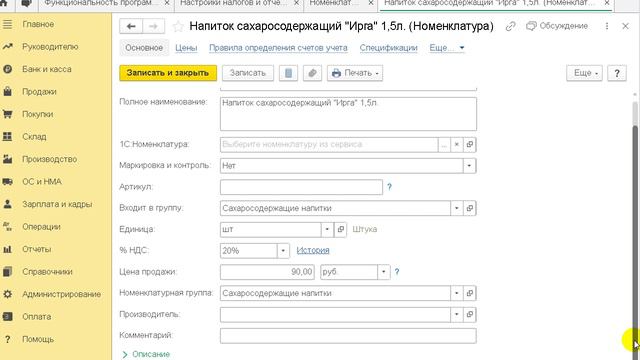Clear the 1С:Номенклатура field with X
The image size is (640, 360).
(x=457, y=144)
